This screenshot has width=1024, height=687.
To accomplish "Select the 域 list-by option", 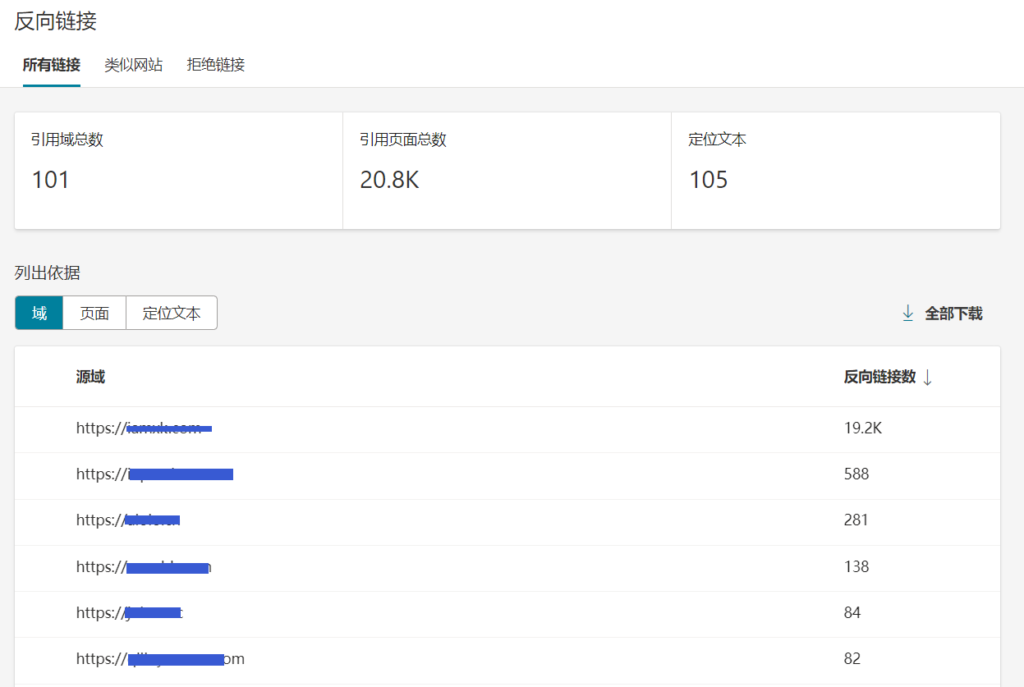I will [x=39, y=313].
